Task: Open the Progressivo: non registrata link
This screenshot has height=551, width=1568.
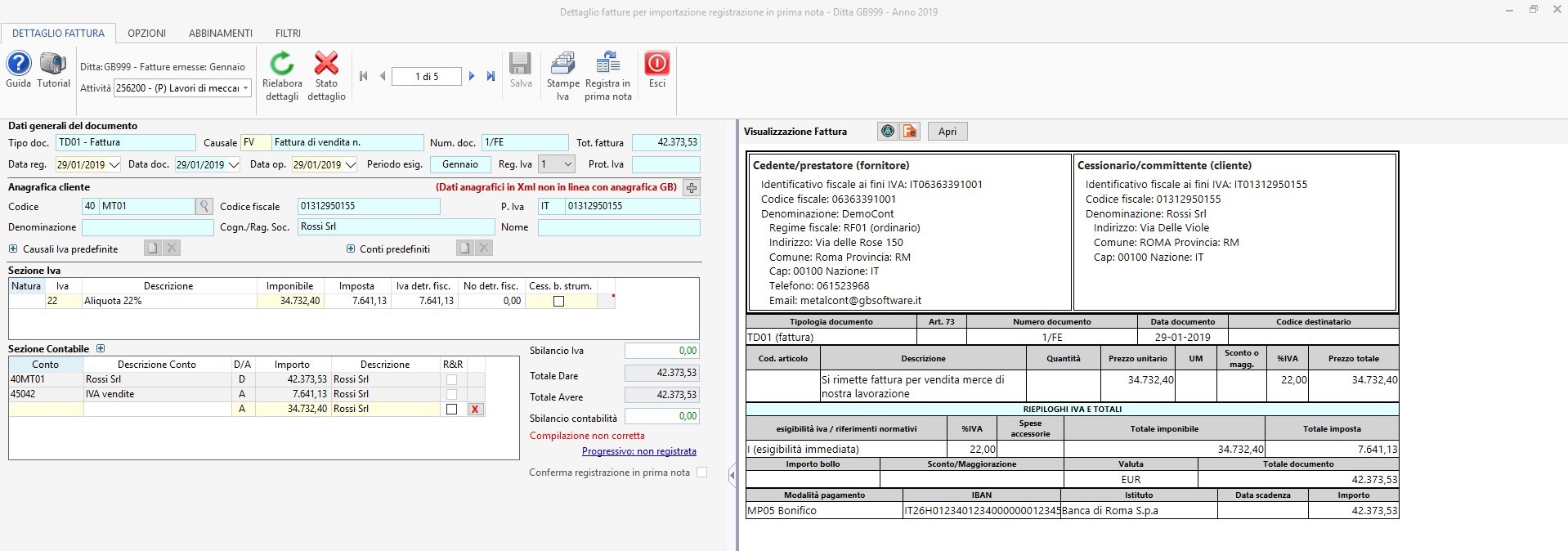Action: click(638, 451)
